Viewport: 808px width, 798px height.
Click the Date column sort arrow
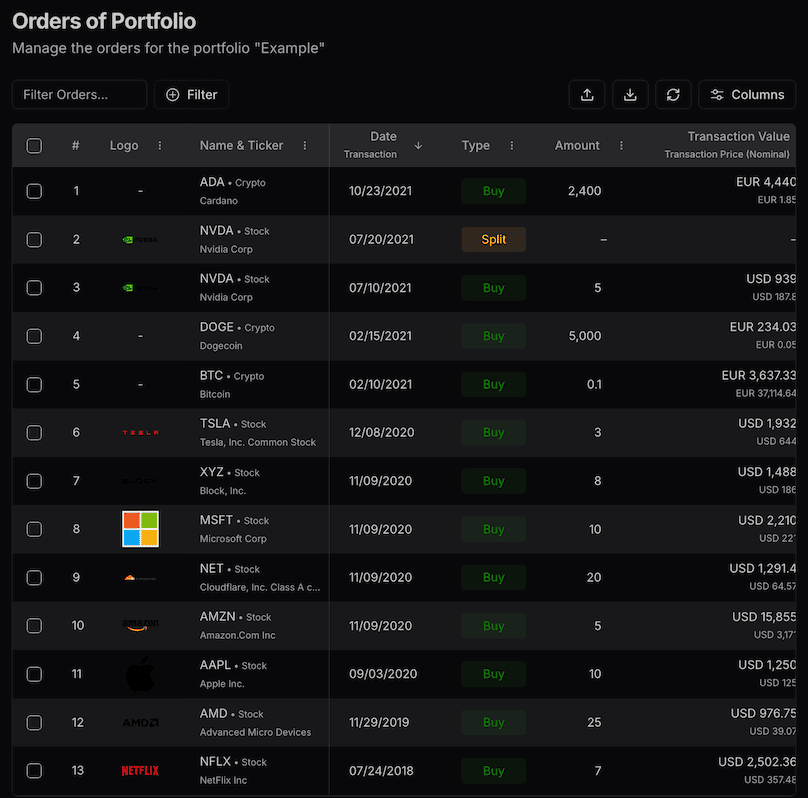[x=418, y=145]
